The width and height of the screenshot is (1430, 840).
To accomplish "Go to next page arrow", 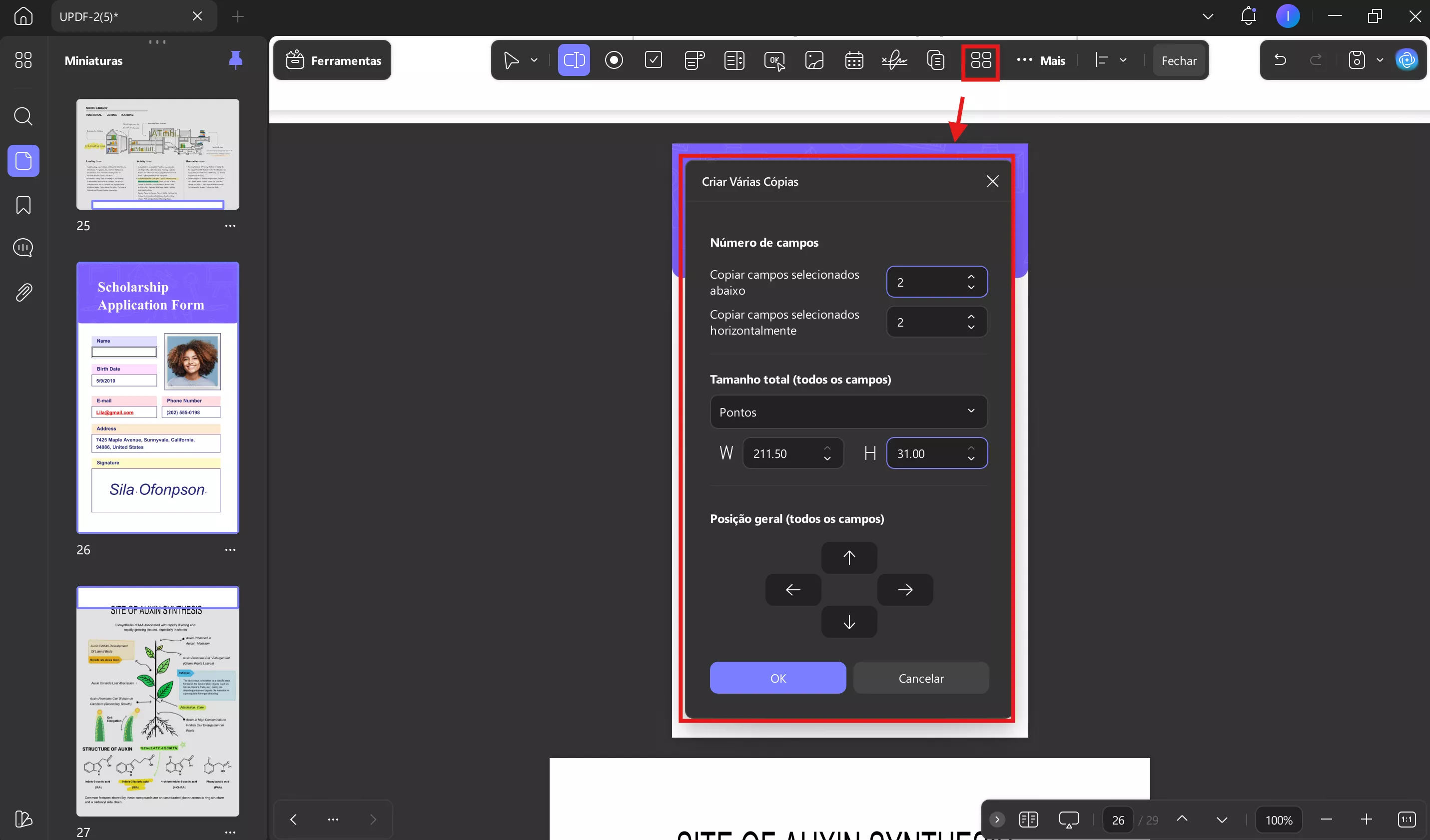I will pyautogui.click(x=1222, y=820).
